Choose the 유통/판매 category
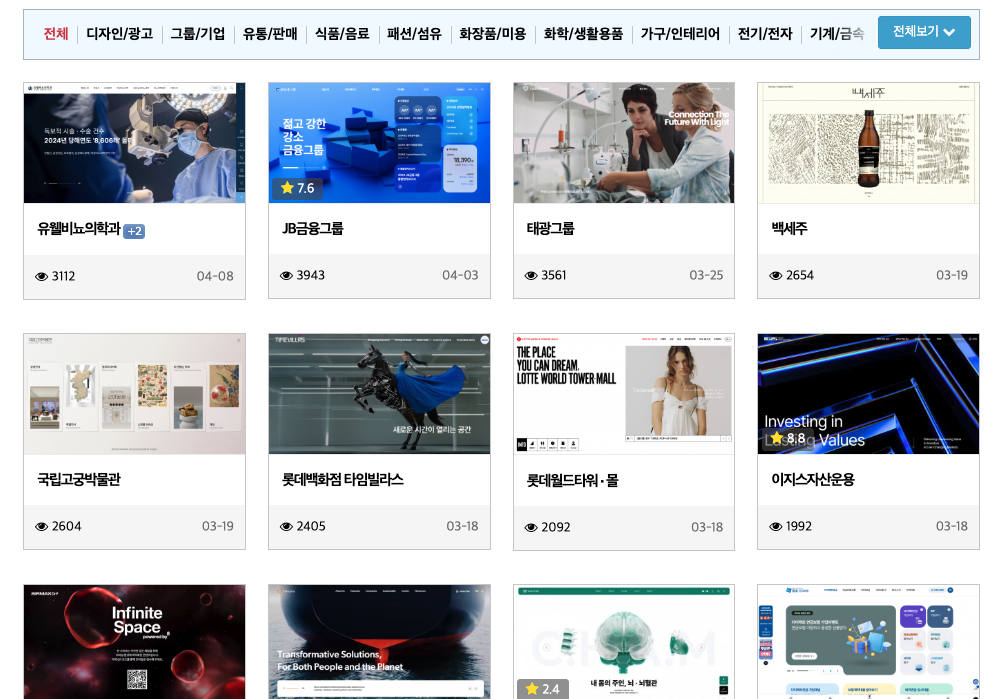This screenshot has width=1006, height=699. pos(270,33)
